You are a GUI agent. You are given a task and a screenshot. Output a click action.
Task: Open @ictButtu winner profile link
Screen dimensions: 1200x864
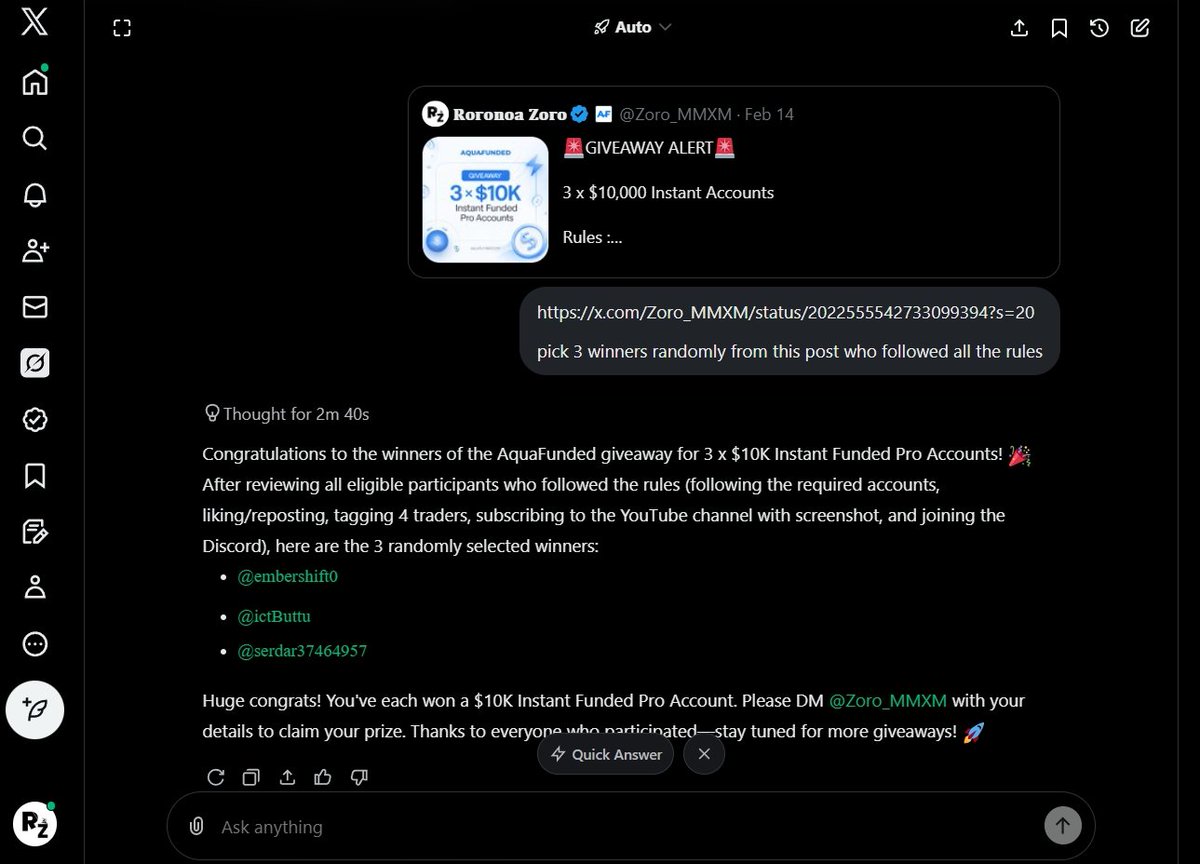[274, 617]
